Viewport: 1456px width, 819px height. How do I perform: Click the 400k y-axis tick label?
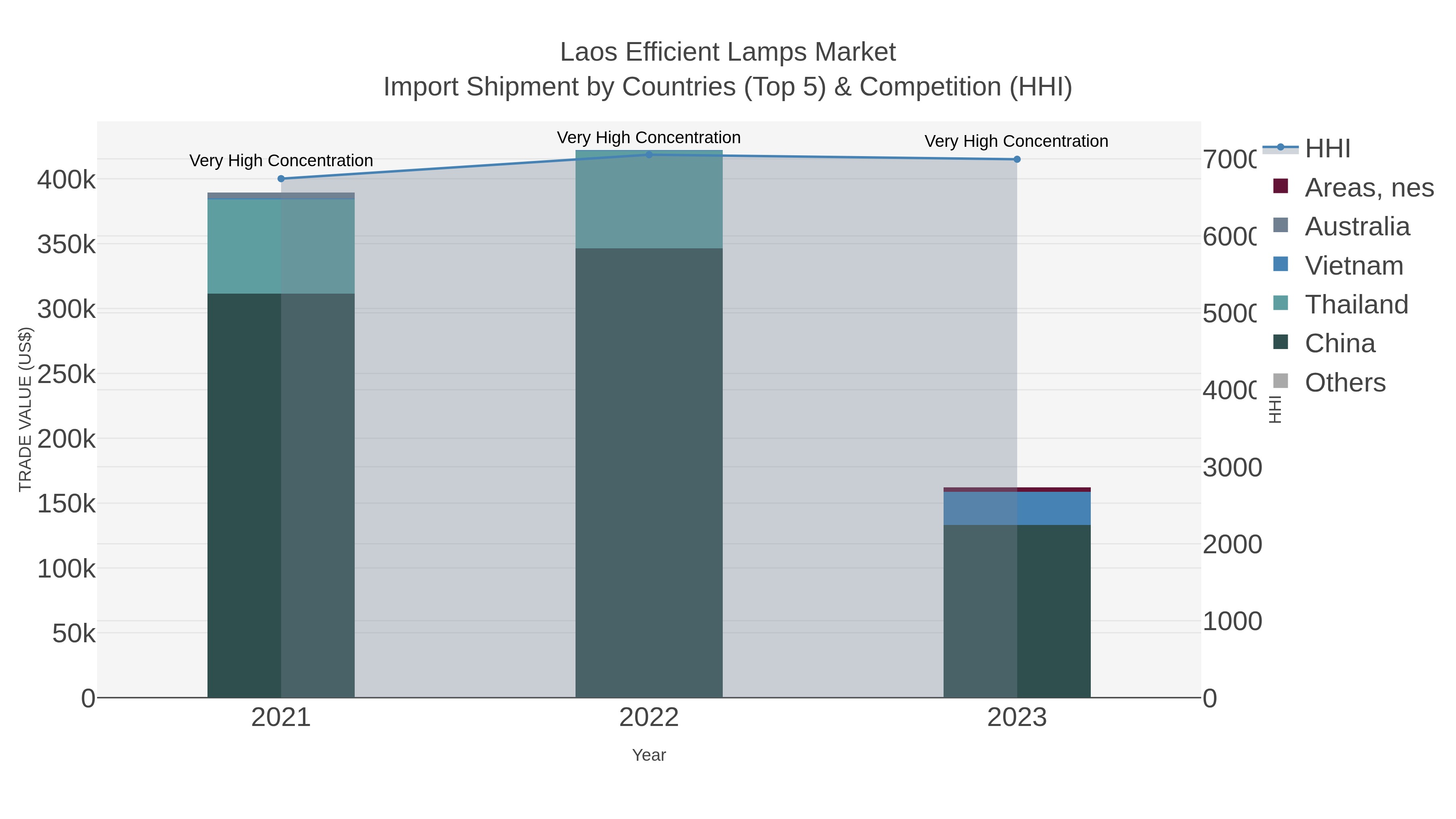pyautogui.click(x=67, y=180)
